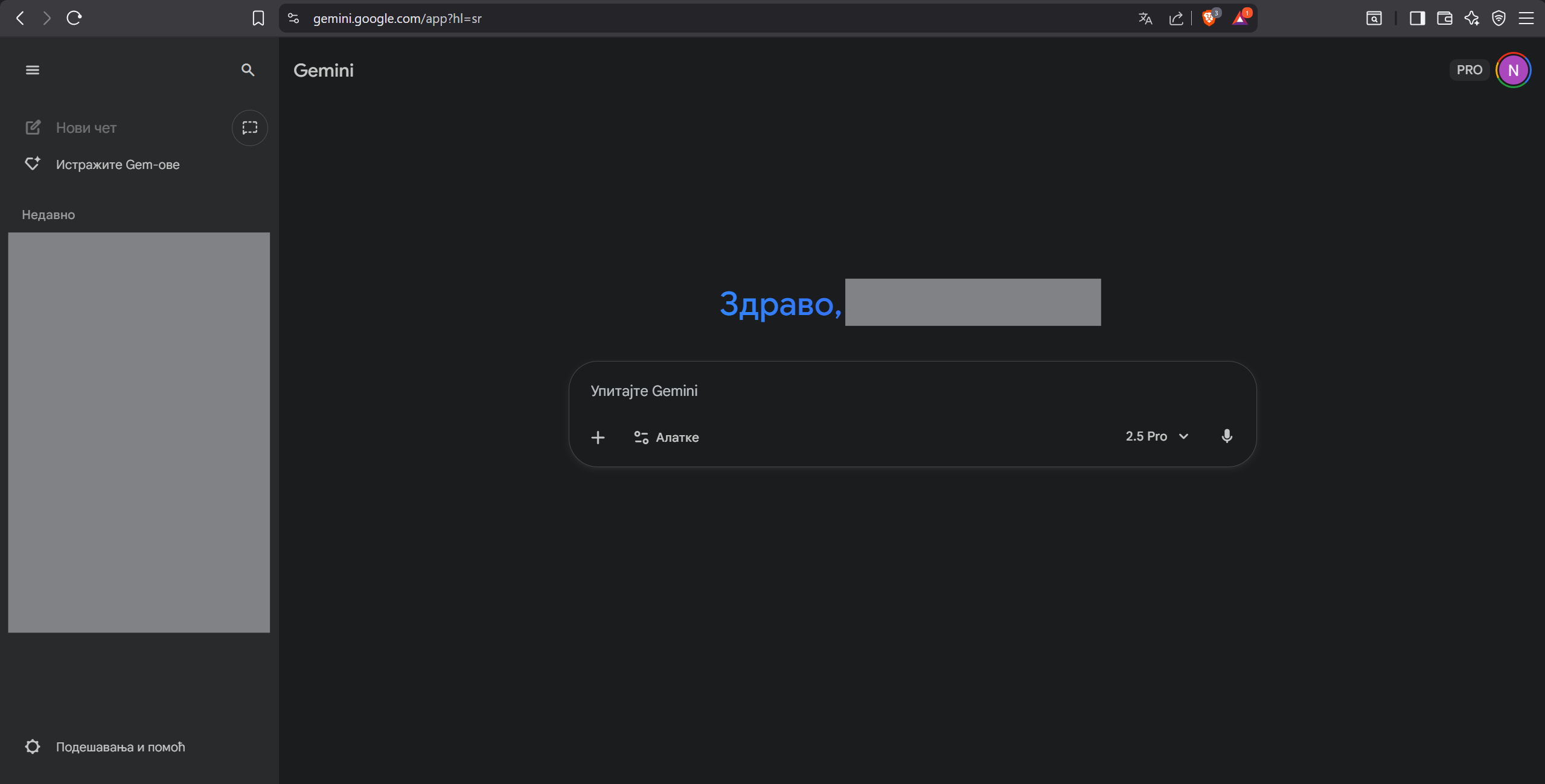Click the browser translate page icon

tap(1145, 19)
